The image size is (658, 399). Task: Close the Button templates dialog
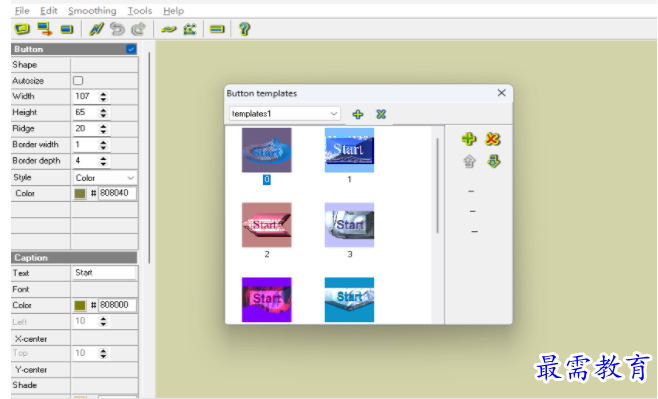501,93
